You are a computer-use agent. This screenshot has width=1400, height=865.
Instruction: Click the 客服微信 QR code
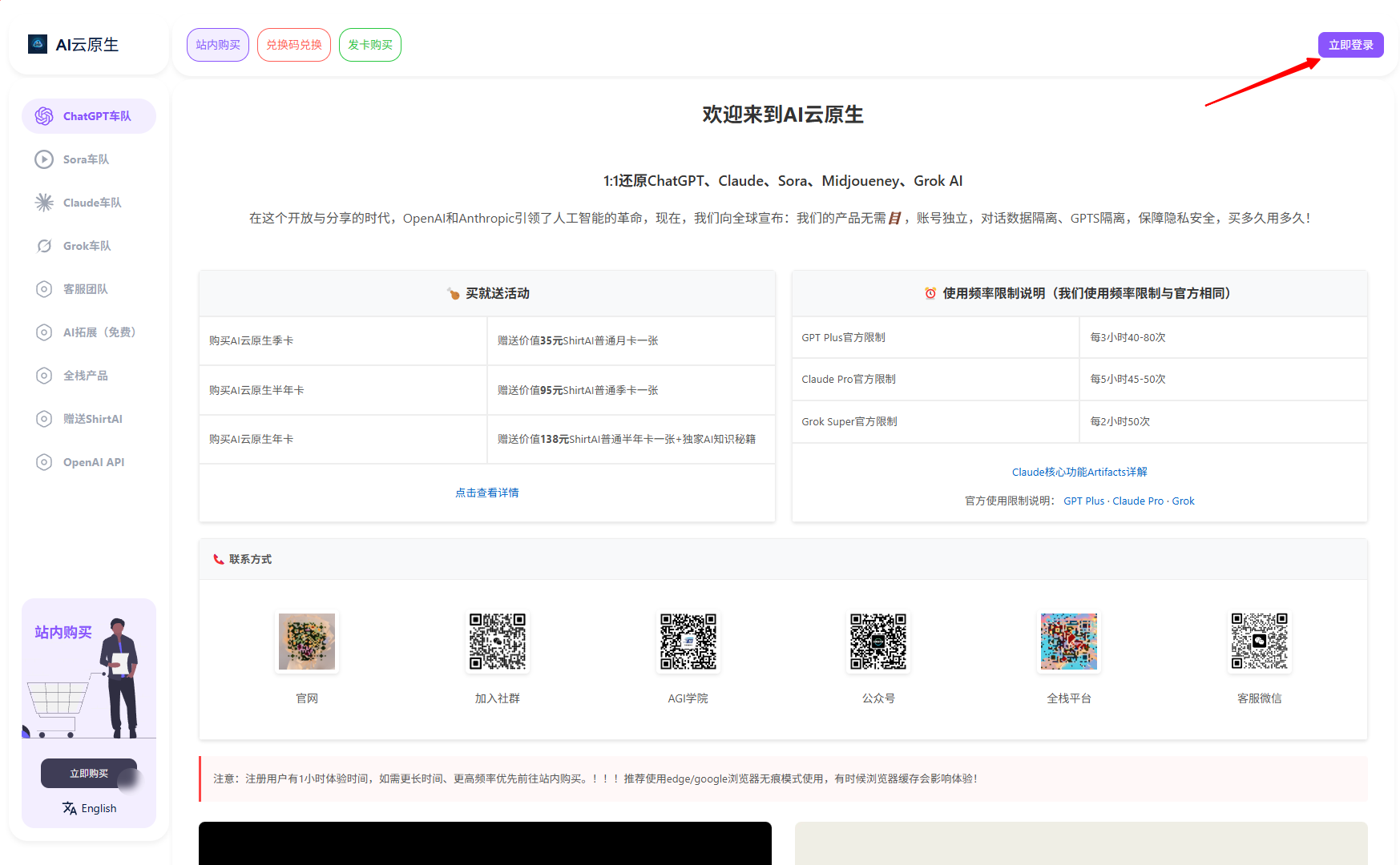pos(1259,641)
